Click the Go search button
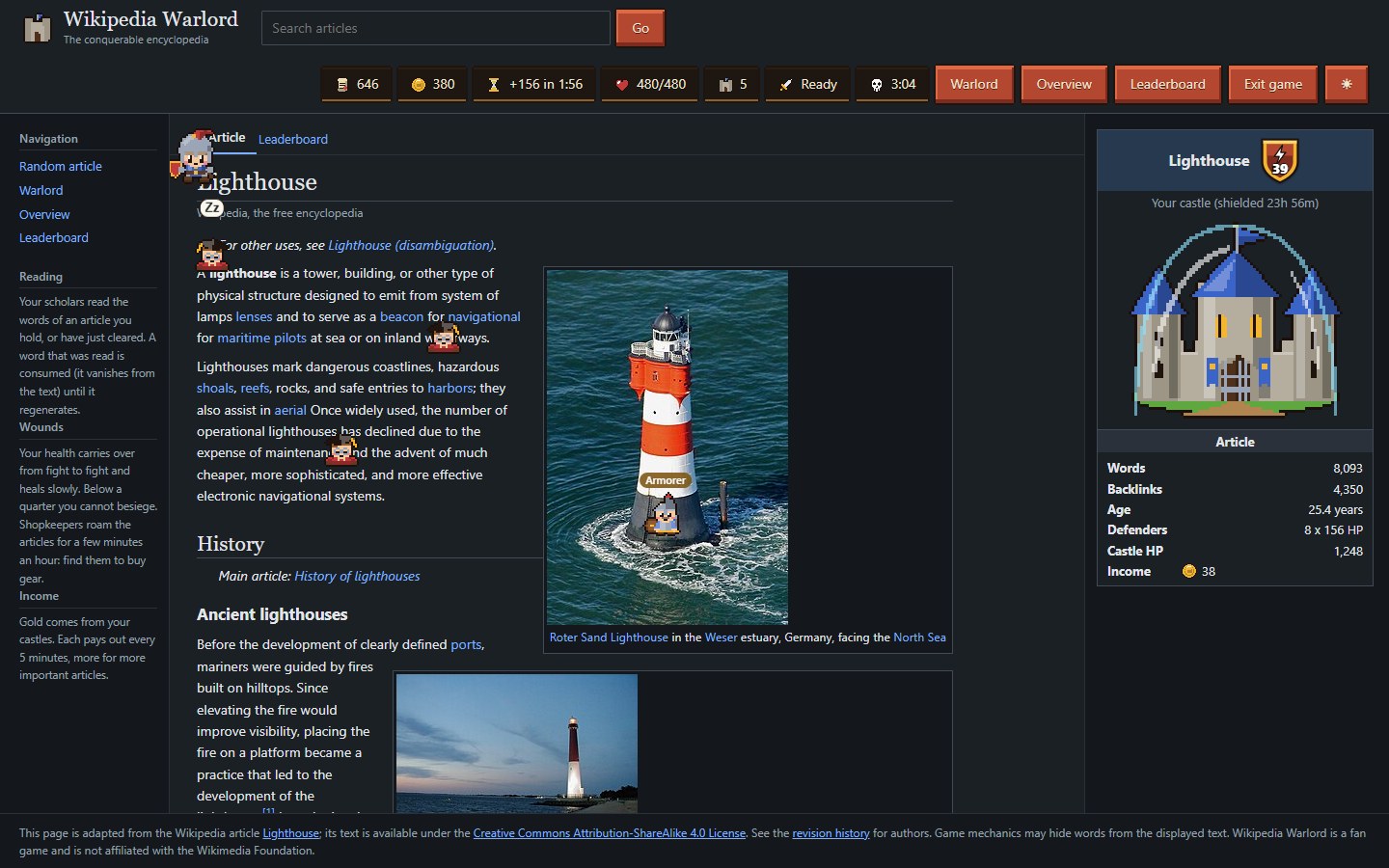The height and width of the screenshot is (868, 1389). pos(640,28)
